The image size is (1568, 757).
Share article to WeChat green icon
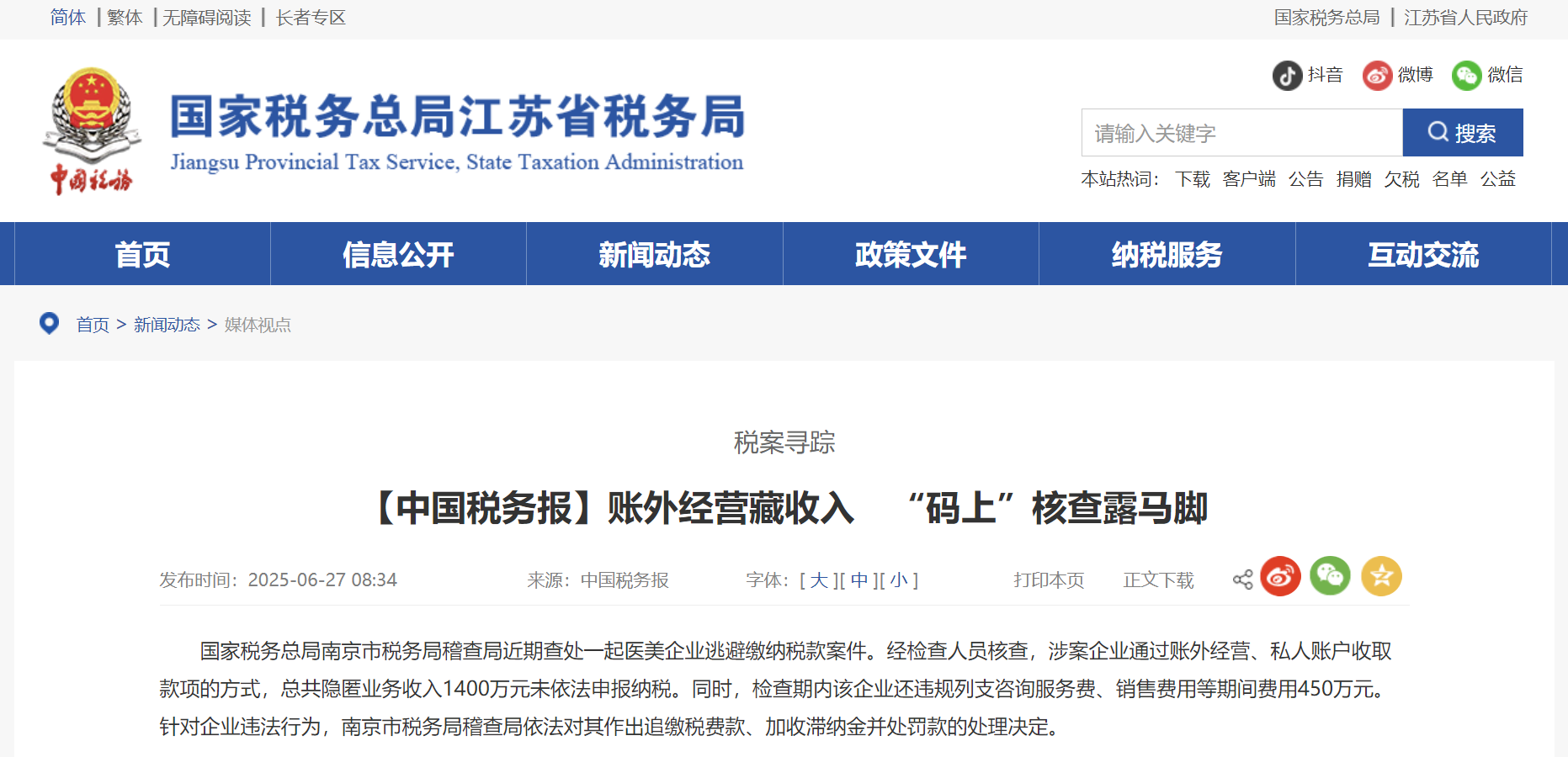pyautogui.click(x=1331, y=576)
